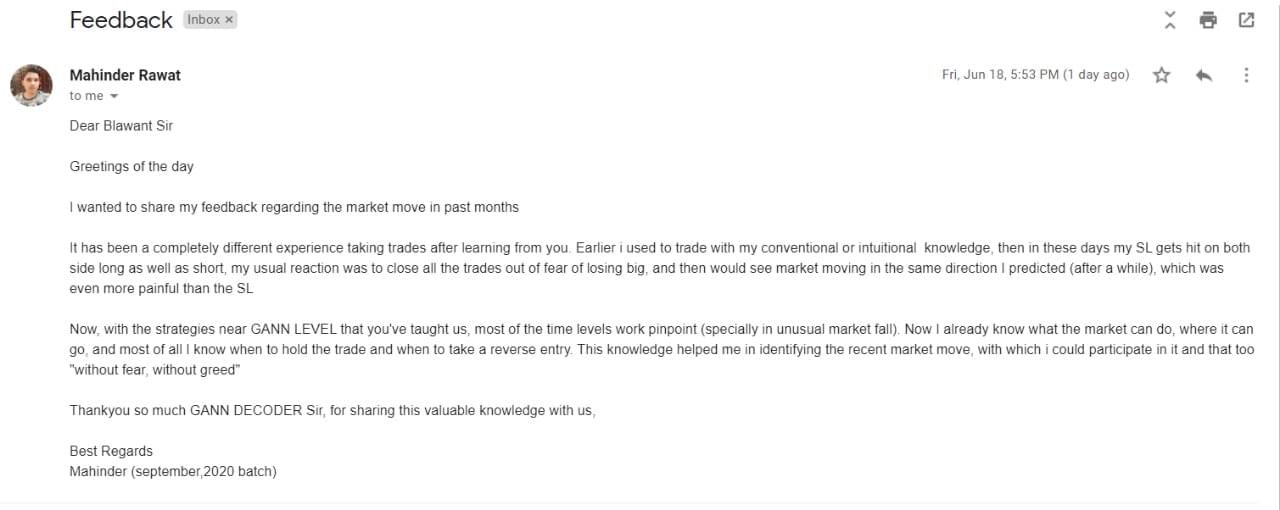The height and width of the screenshot is (510, 1280).
Task: Click the Fri, Jun 18 timestamp
Action: [1035, 75]
